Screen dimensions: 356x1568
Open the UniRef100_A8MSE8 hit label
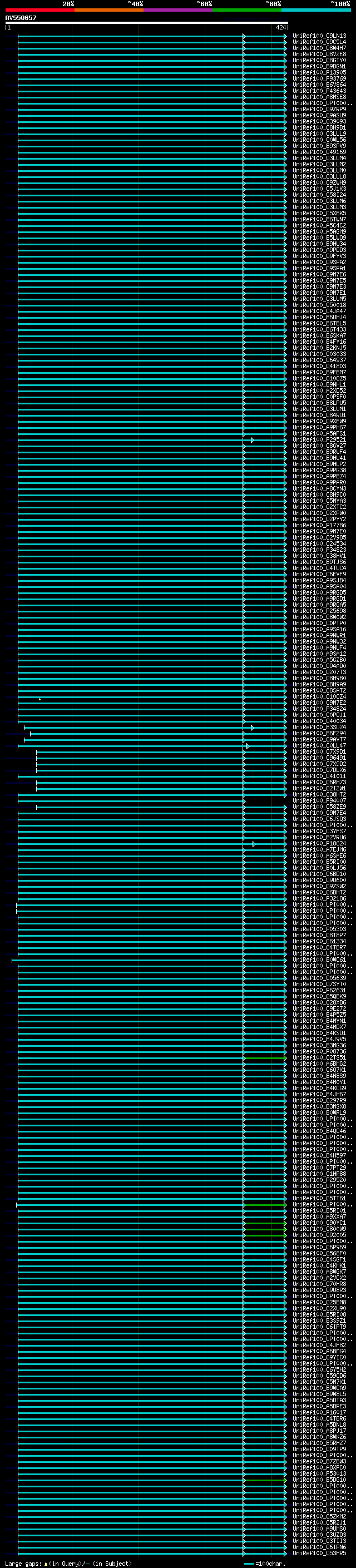319,97
